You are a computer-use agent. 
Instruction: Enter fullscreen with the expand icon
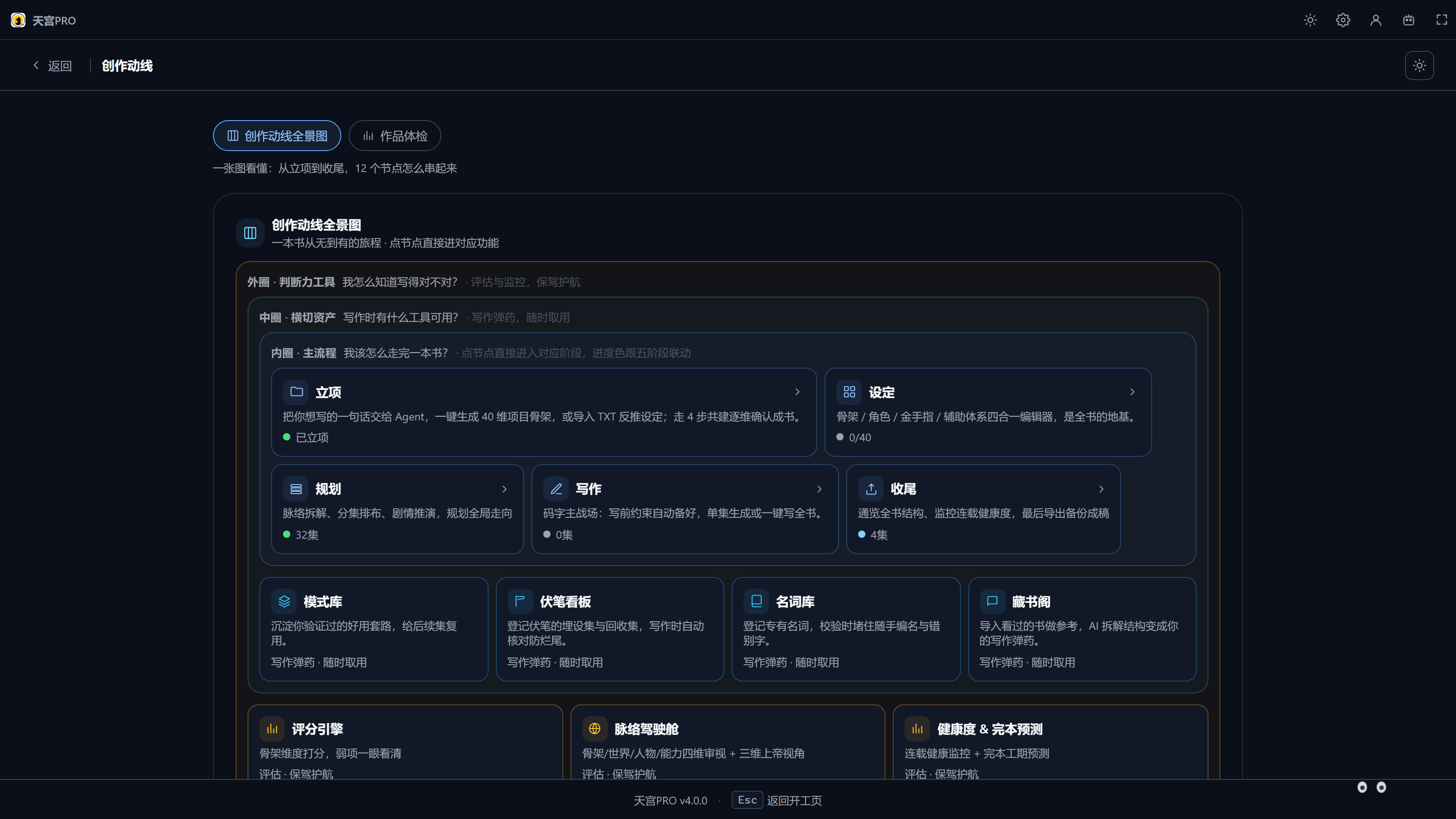tap(1441, 20)
